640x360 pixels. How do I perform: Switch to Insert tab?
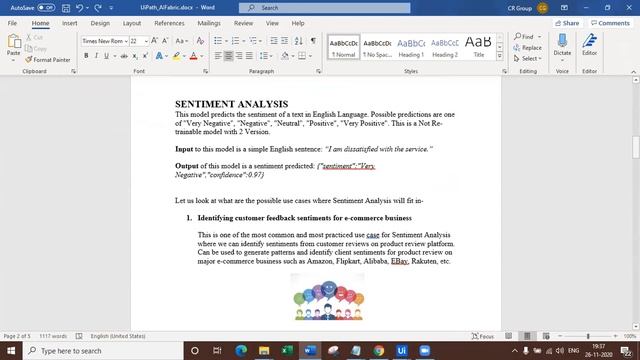coord(69,23)
